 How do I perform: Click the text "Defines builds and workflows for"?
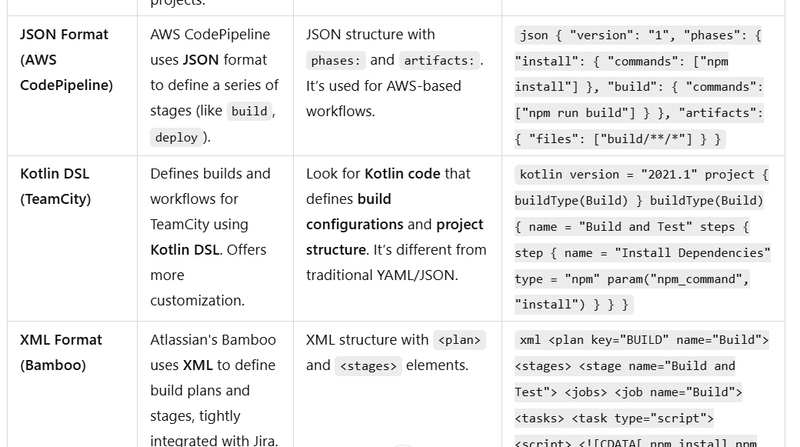210,186
